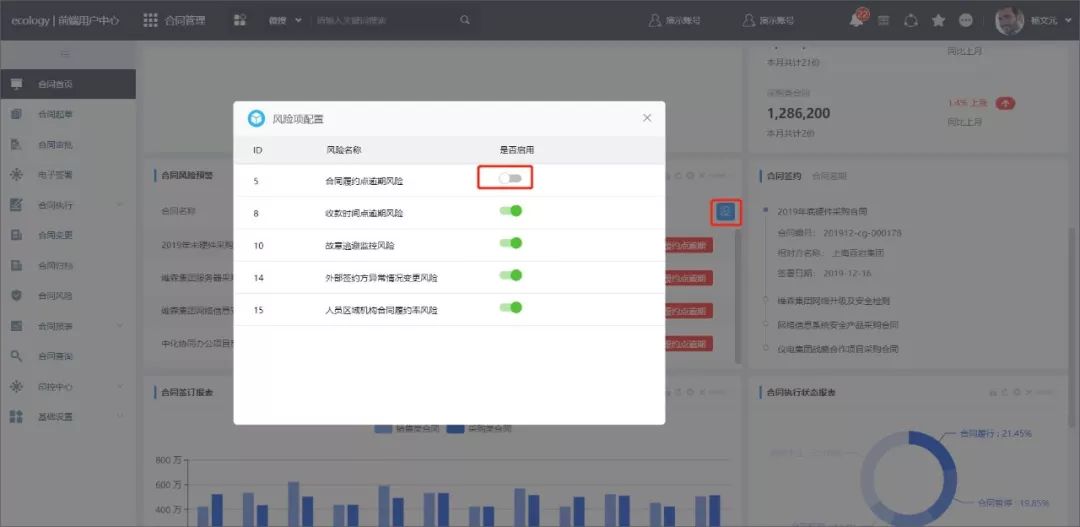This screenshot has height=527, width=1080.
Task: Click the 合同执行状态报表 panel title
Action: point(801,392)
